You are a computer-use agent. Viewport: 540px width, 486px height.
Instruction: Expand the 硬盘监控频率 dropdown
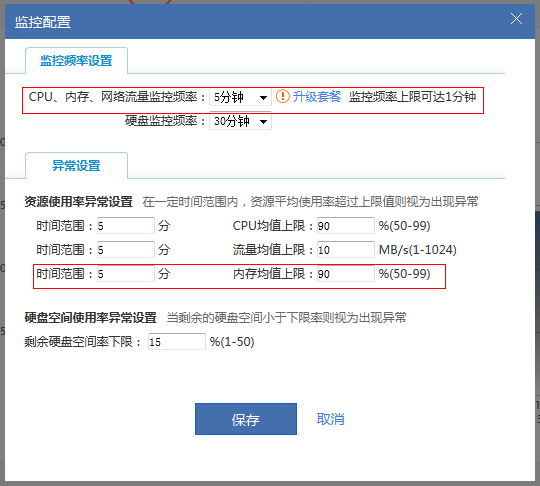240,121
